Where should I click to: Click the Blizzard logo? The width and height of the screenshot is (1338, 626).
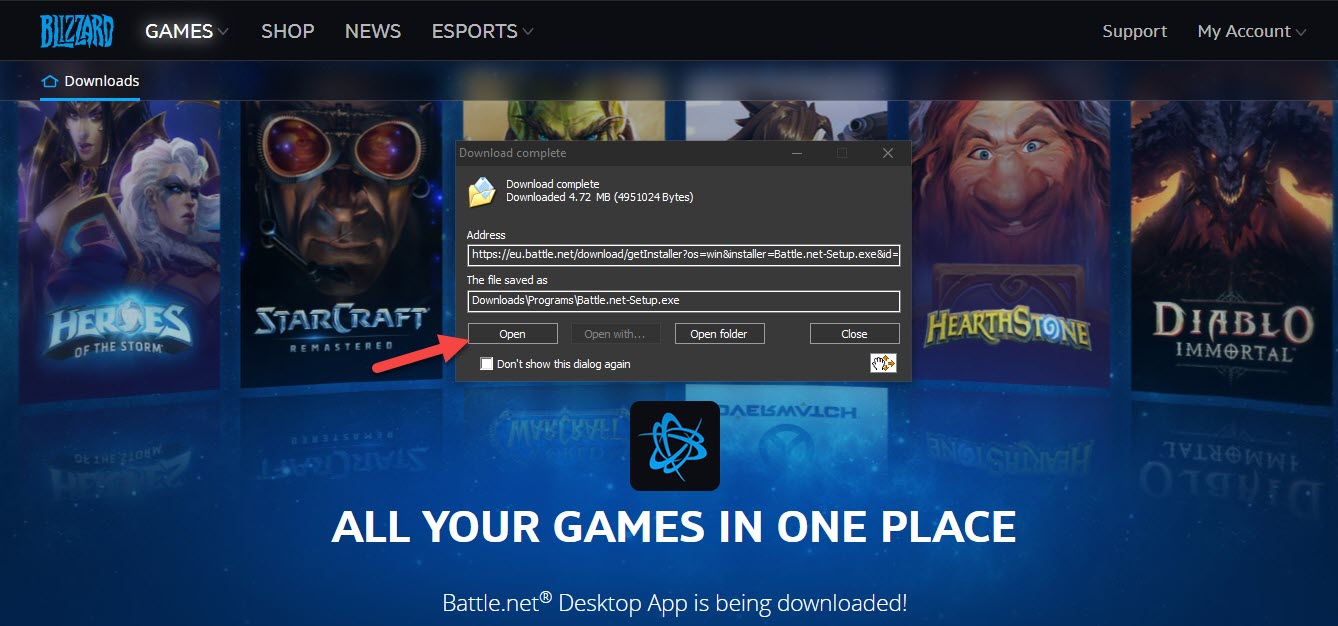(x=76, y=31)
